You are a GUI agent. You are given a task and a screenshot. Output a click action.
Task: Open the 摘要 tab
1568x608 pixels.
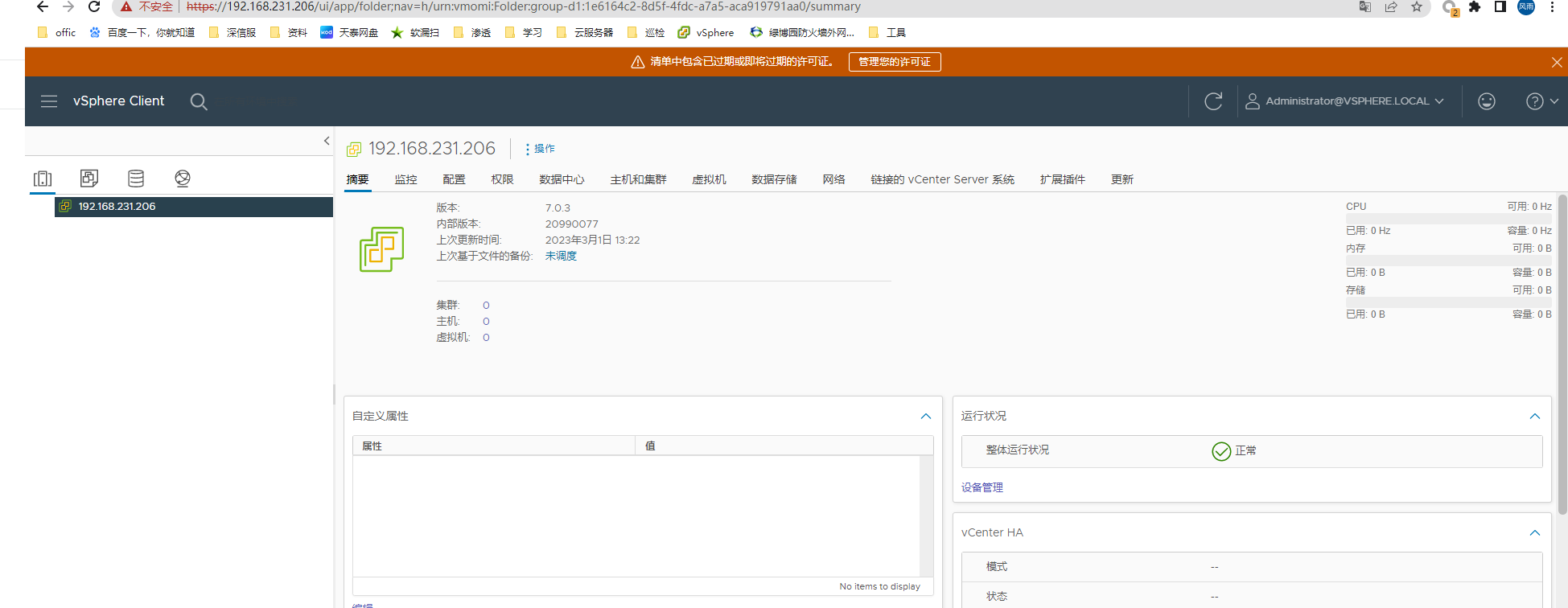click(x=357, y=179)
